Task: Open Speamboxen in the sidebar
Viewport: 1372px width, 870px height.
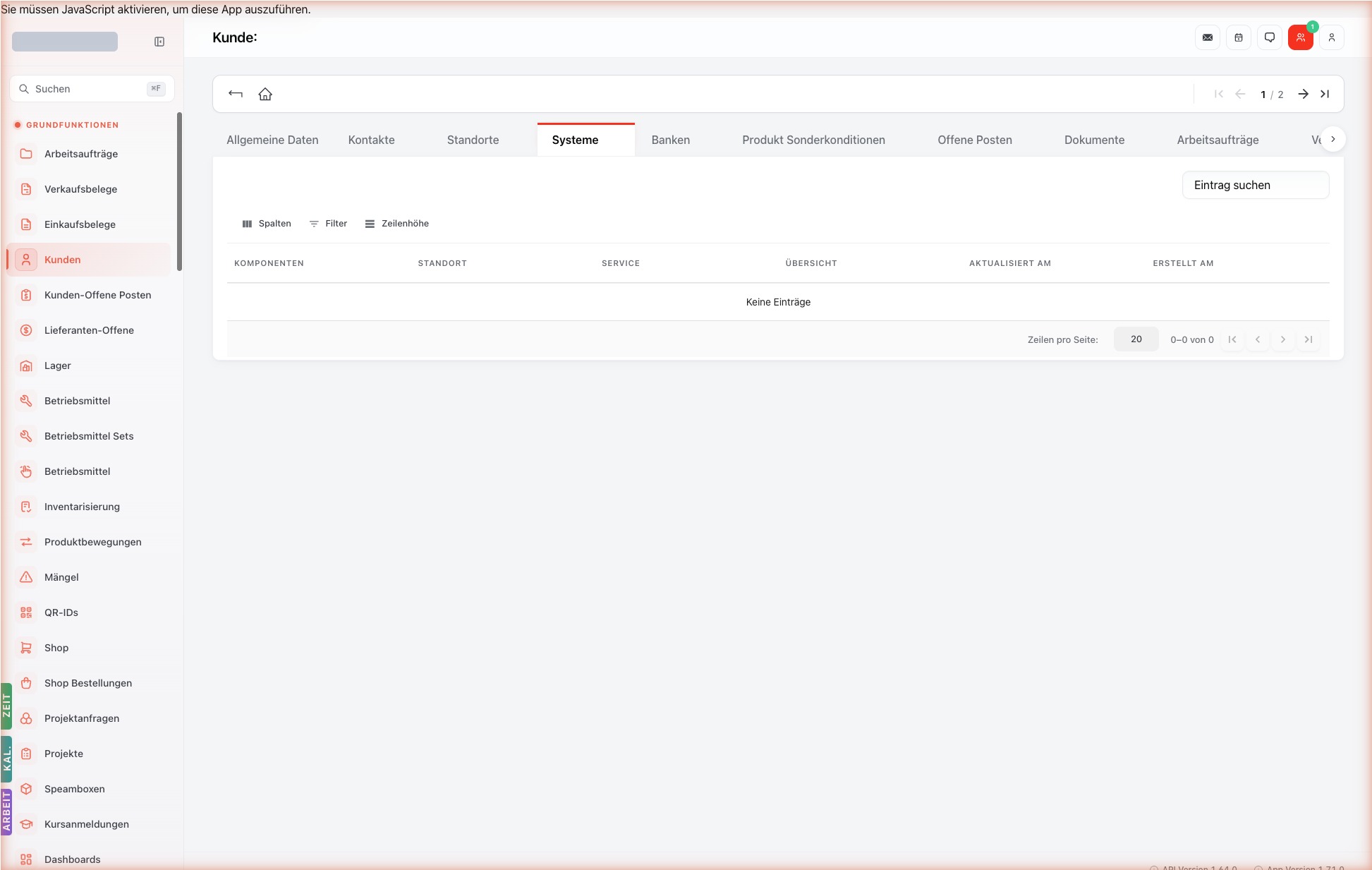Action: click(89, 789)
